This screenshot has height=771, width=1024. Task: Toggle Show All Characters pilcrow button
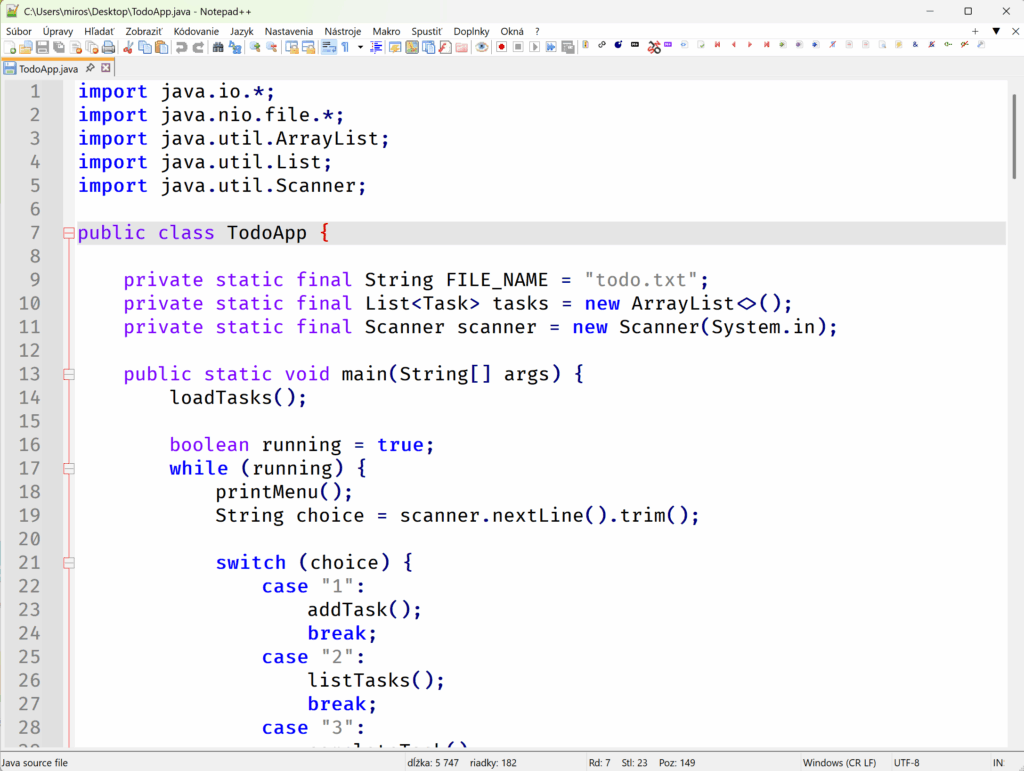[x=345, y=47]
